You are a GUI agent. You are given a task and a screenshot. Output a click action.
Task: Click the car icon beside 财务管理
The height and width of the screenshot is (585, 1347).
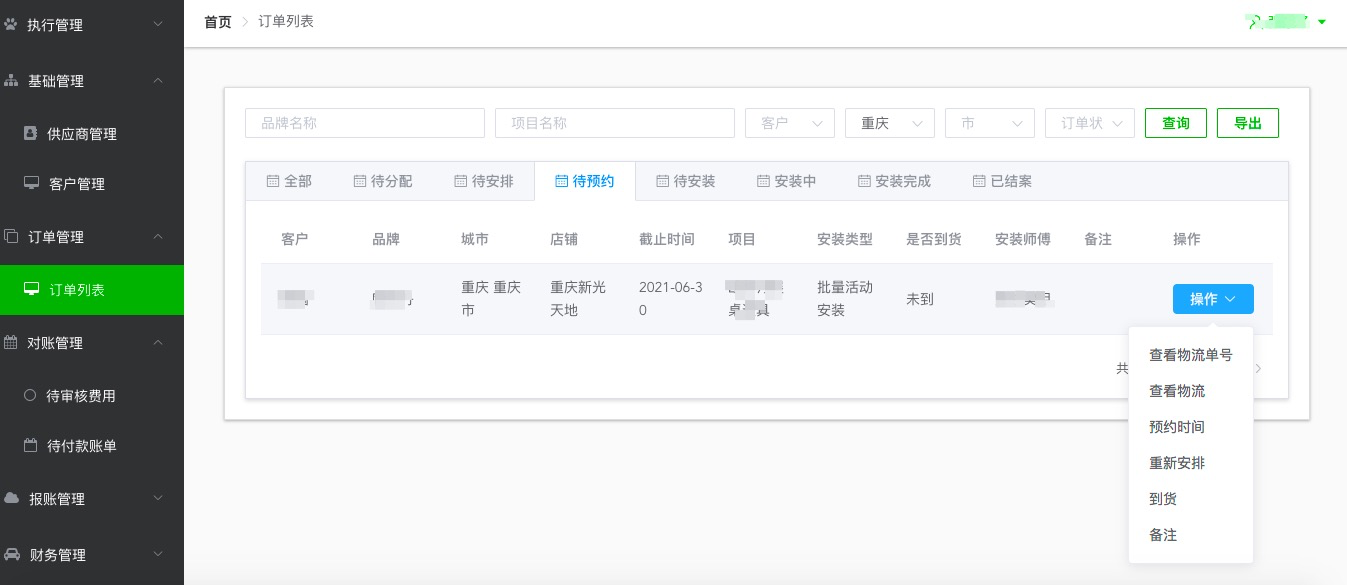pyautogui.click(x=11, y=554)
